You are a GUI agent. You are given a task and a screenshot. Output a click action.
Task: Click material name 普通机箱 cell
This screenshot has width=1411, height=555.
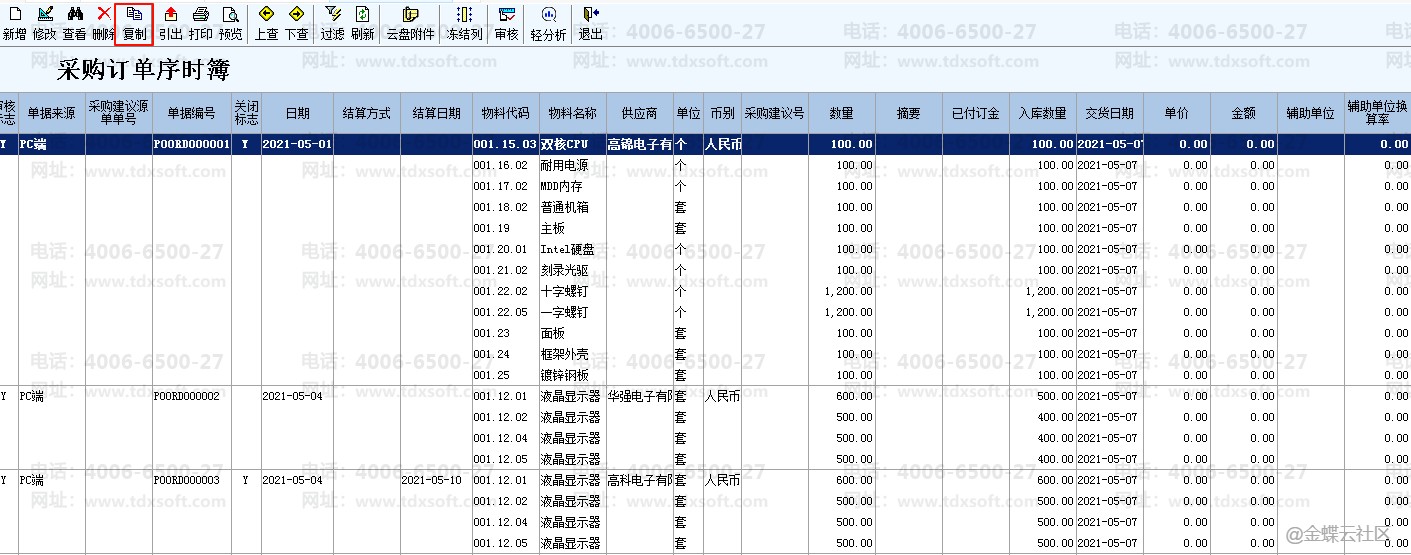572,207
